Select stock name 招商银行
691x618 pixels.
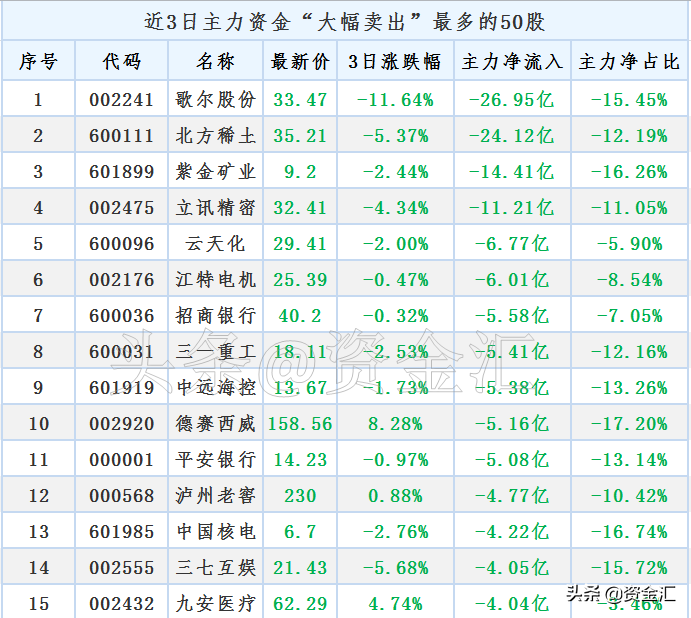point(215,316)
